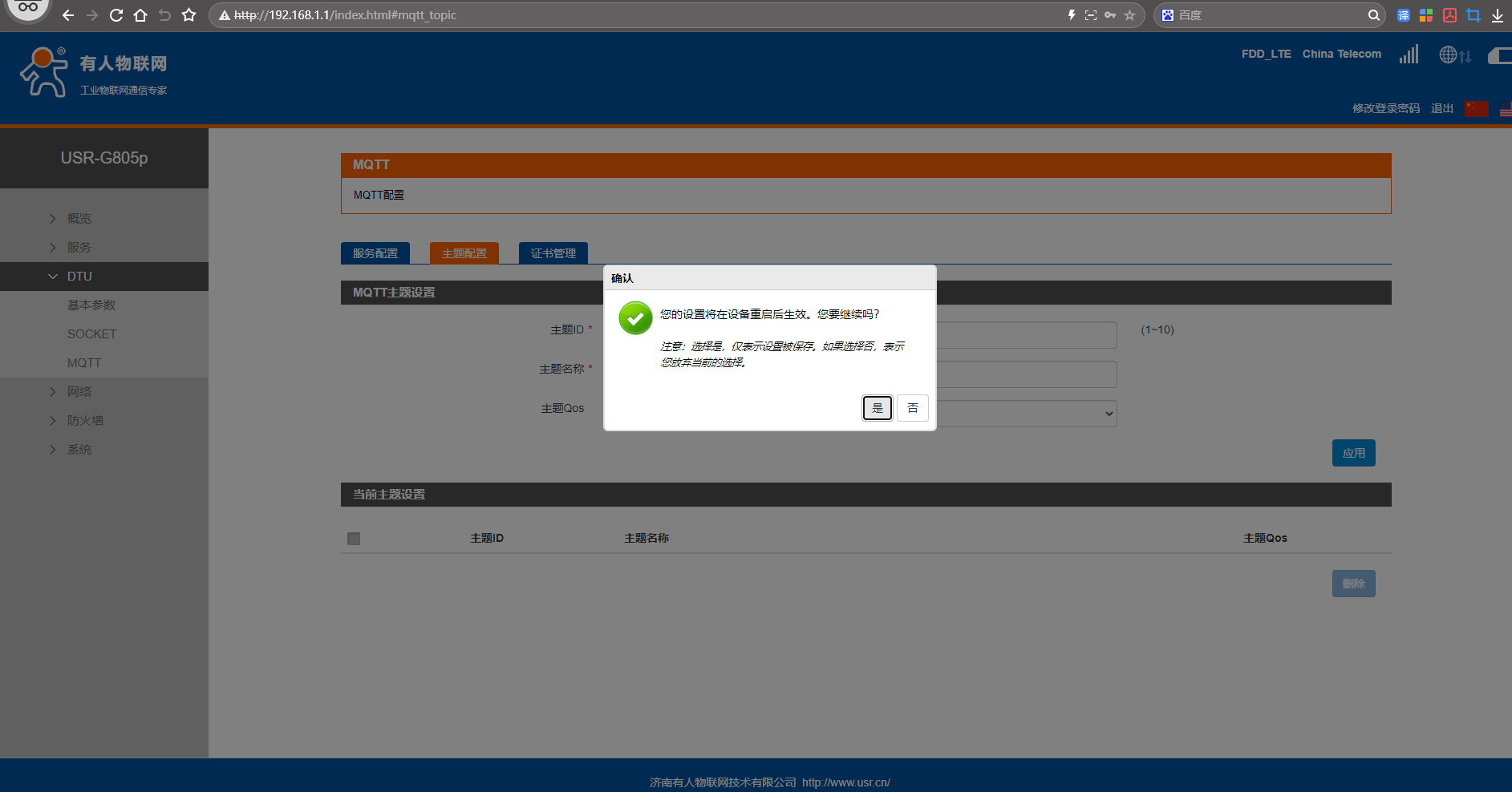1512x792 pixels.
Task: Cancel the dialog by clicking 否
Action: tap(912, 408)
